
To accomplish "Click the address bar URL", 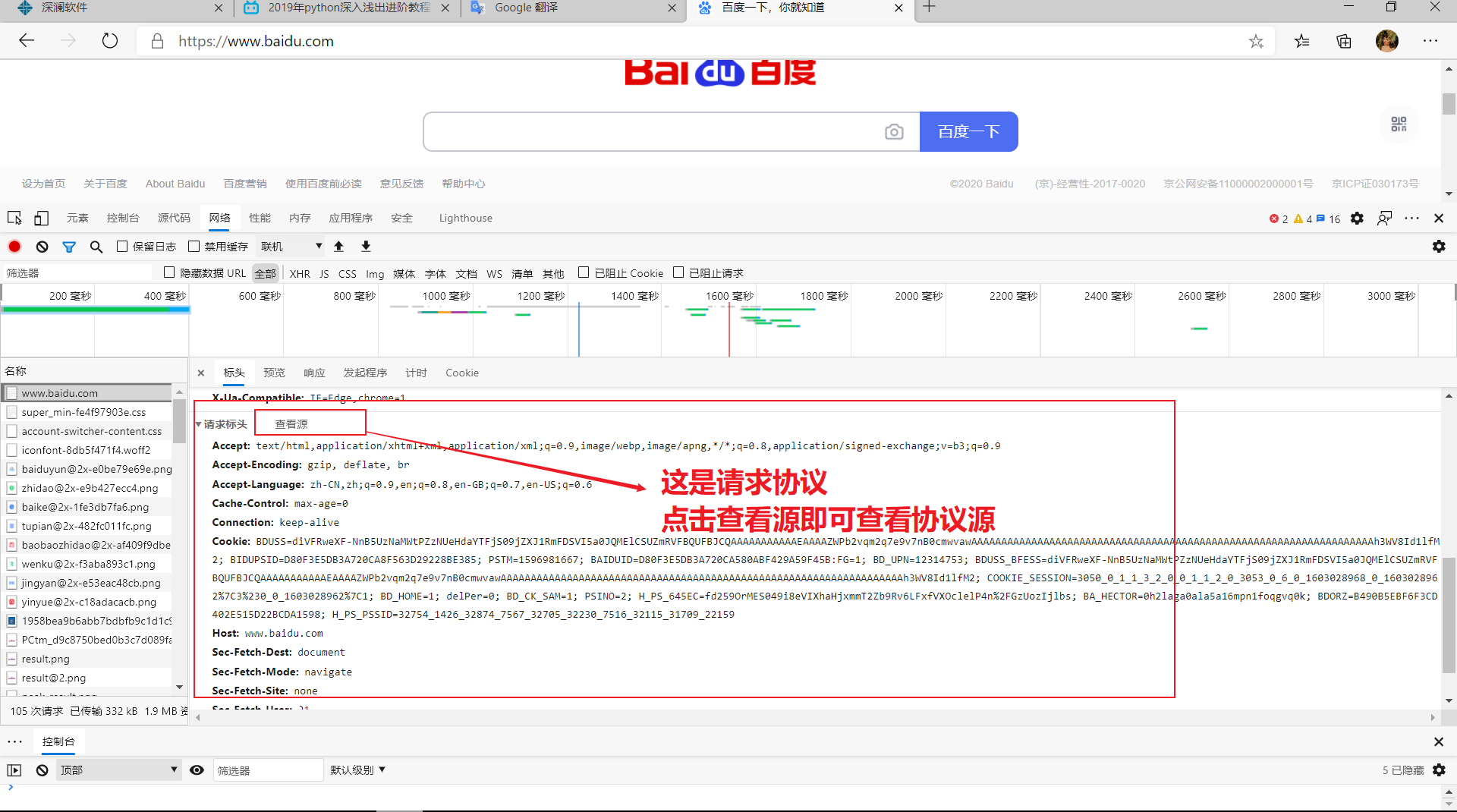I will click(x=256, y=41).
